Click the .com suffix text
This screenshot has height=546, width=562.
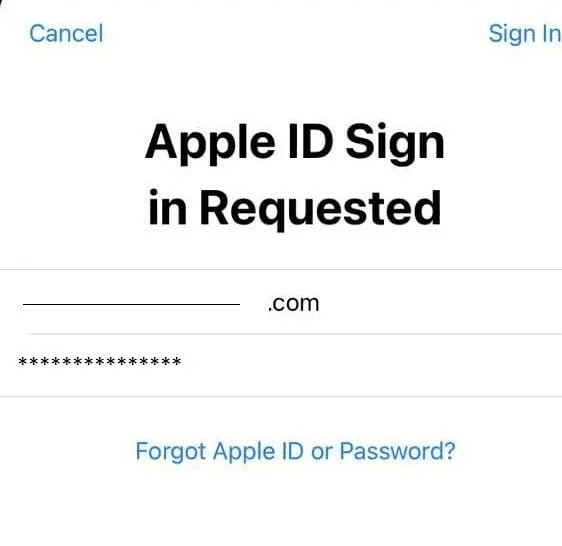[294, 304]
